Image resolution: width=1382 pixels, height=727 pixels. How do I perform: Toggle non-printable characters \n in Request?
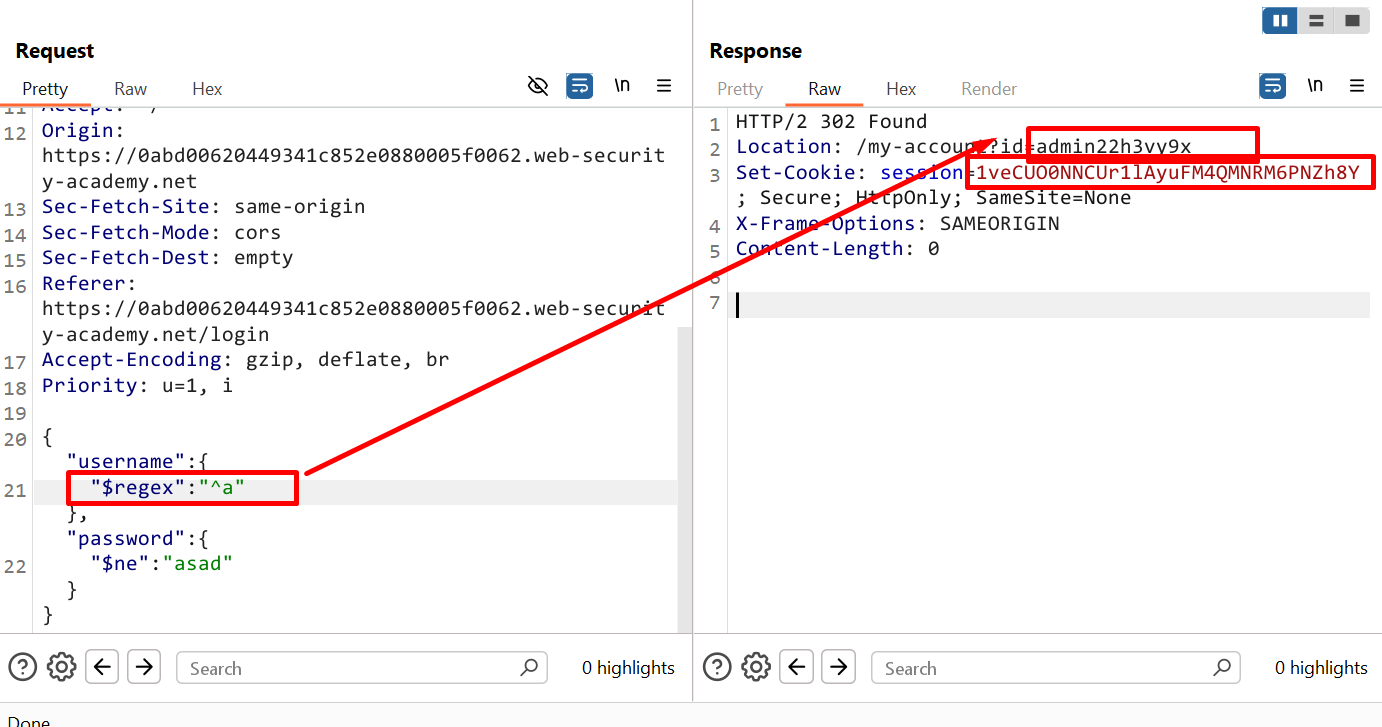click(622, 86)
